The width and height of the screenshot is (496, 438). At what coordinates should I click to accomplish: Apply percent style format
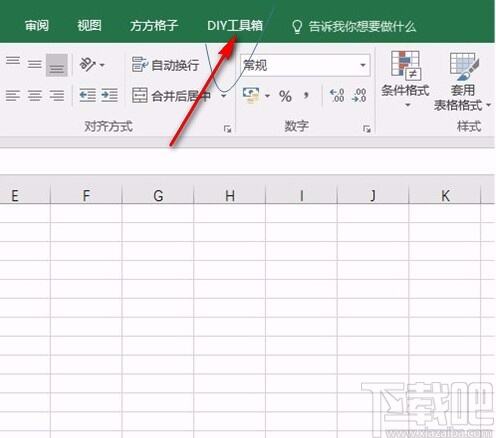point(285,96)
